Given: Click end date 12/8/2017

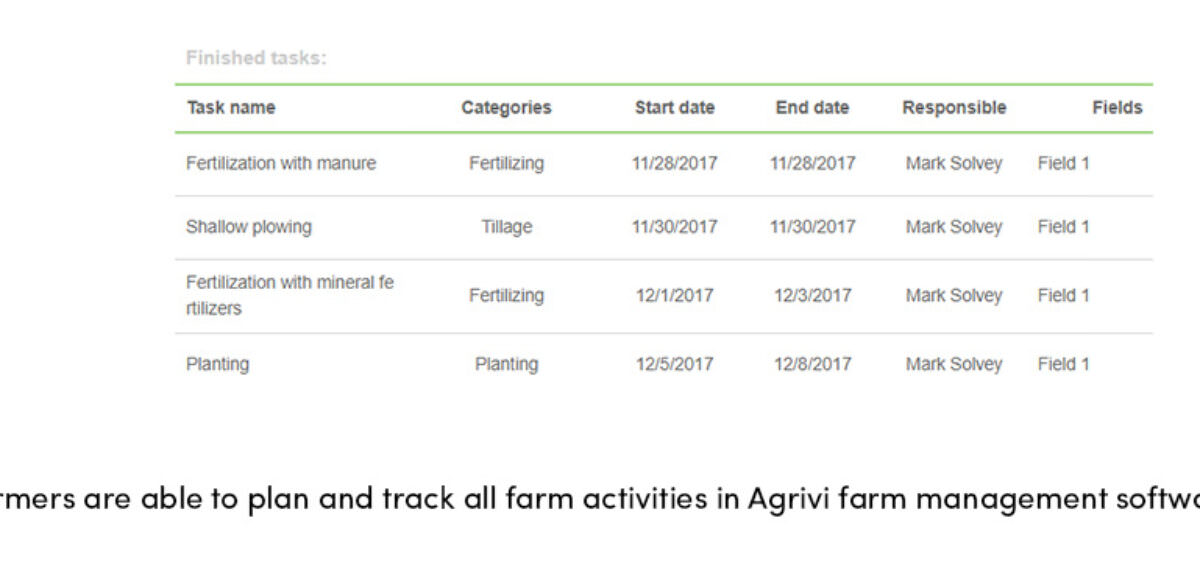Looking at the screenshot, I should [812, 364].
